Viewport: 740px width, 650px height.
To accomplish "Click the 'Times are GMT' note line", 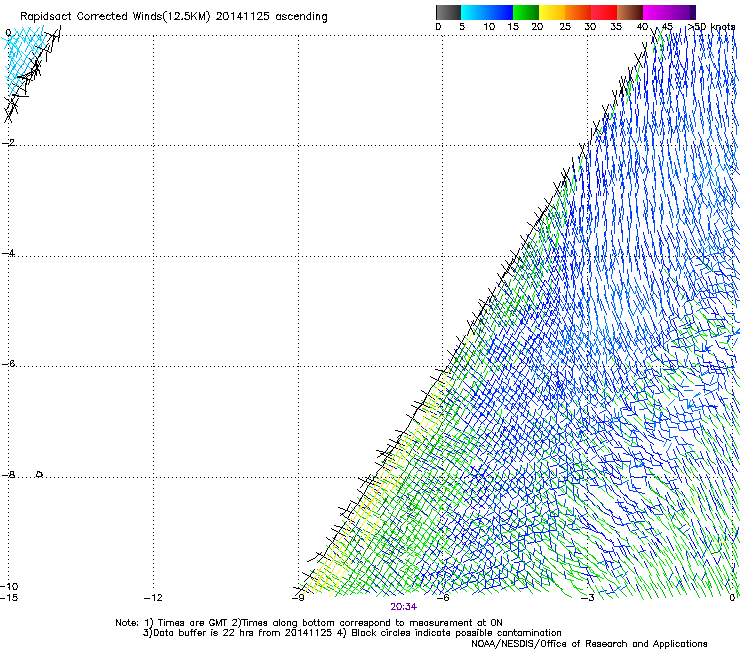I will pyautogui.click(x=309, y=623).
